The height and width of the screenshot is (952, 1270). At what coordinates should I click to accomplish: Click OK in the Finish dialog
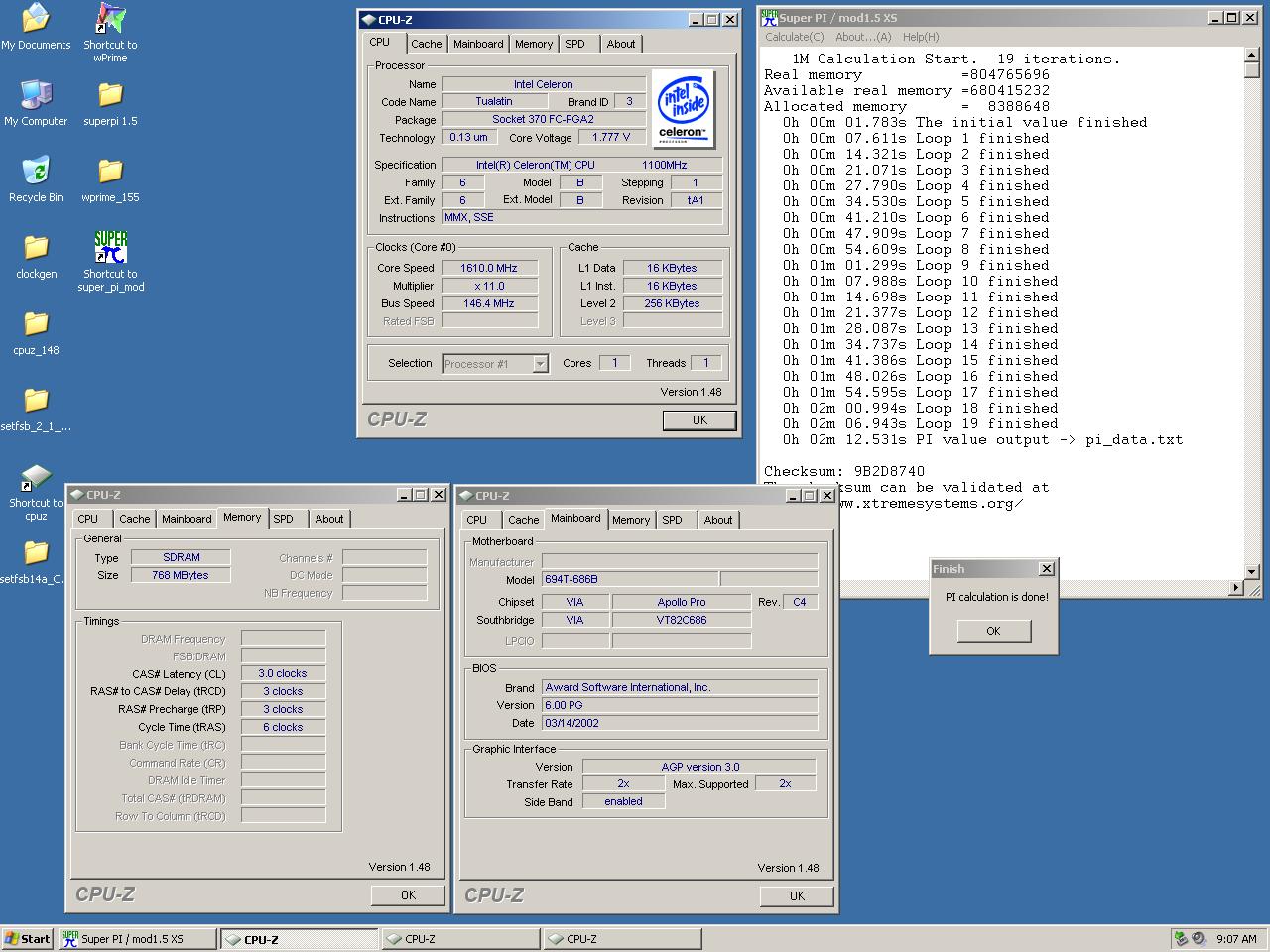[993, 631]
